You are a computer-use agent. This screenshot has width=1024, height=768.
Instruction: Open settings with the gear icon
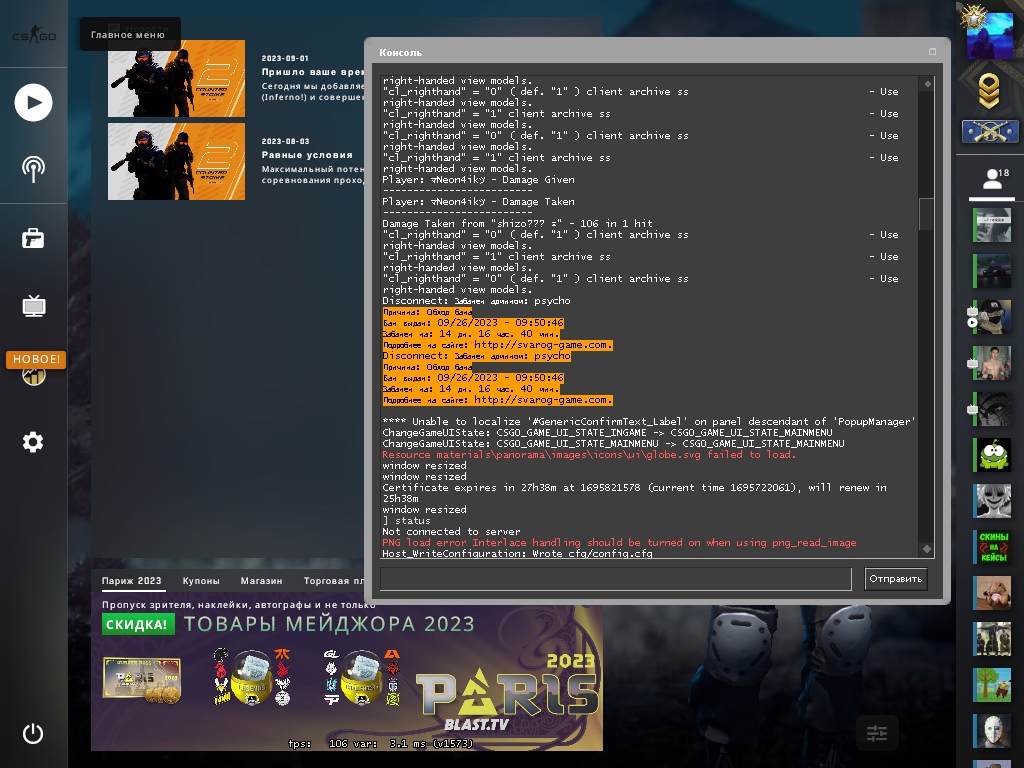point(33,442)
